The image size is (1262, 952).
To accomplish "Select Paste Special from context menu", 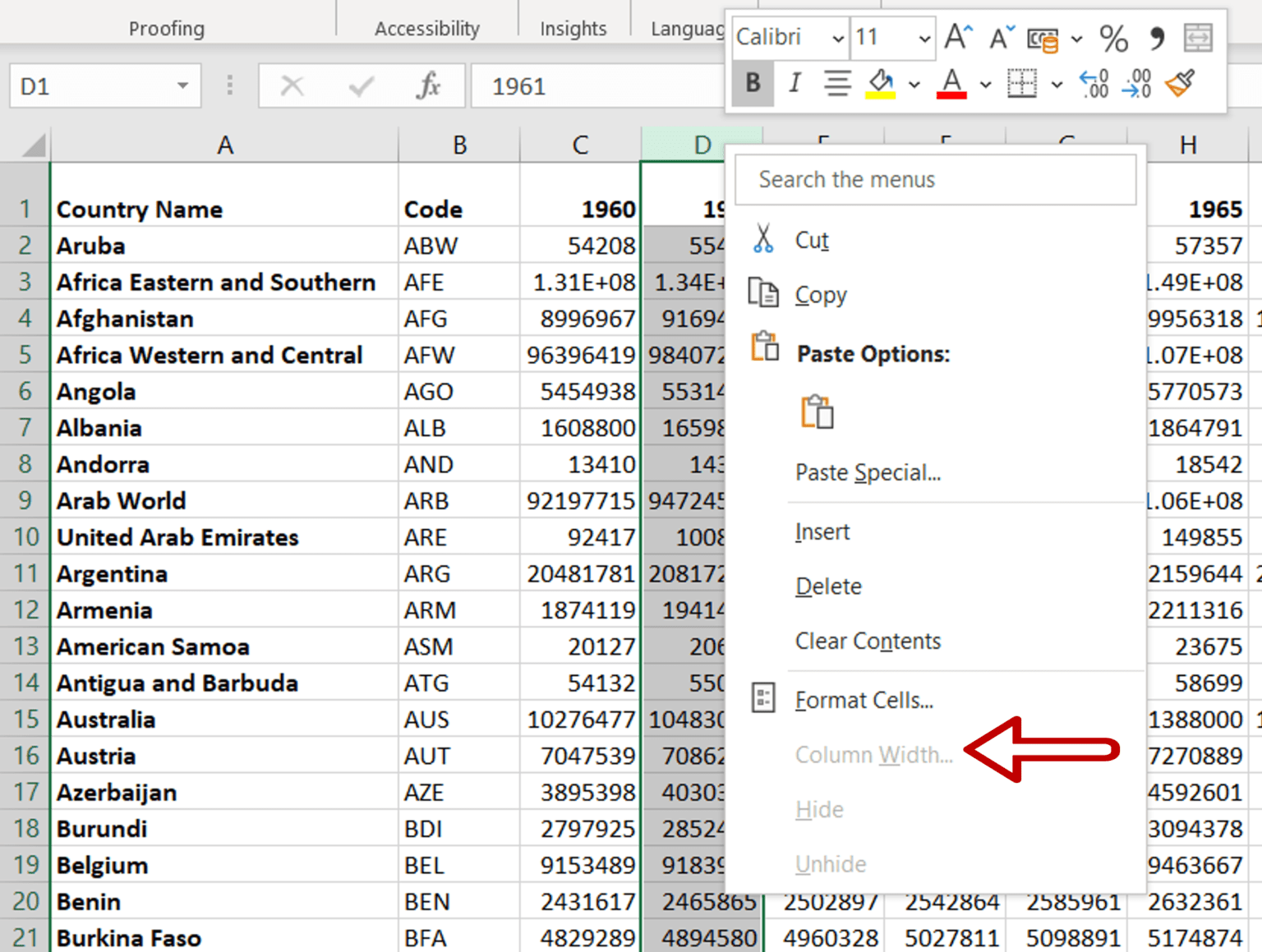I will (x=868, y=472).
